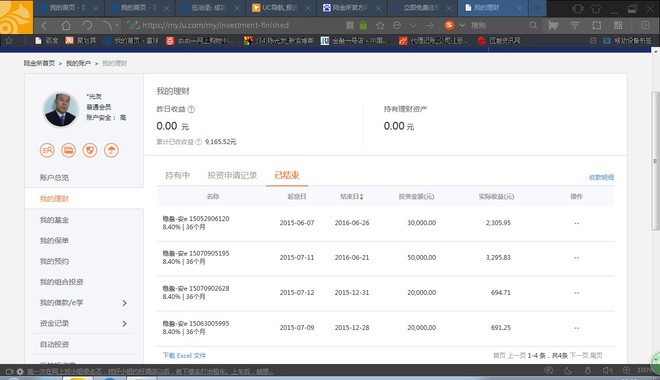Click the Wi-Fi toolbar icon
Image resolution: width=660 pixels, height=380 pixels.
[575, 25]
